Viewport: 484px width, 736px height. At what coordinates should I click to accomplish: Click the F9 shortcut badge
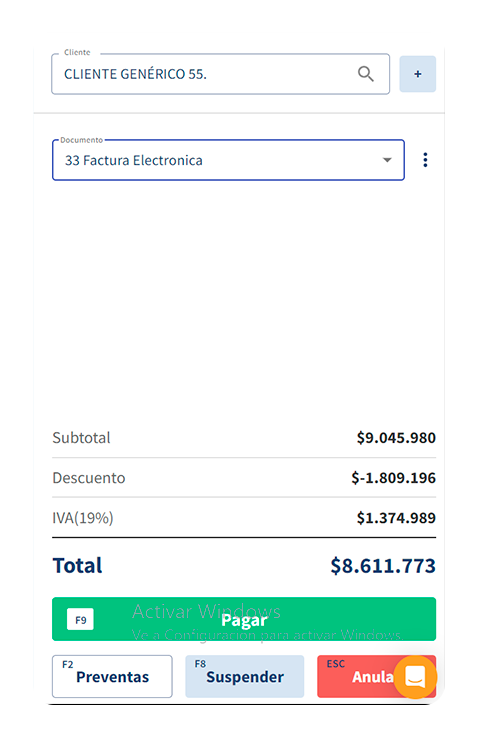pyautogui.click(x=80, y=620)
